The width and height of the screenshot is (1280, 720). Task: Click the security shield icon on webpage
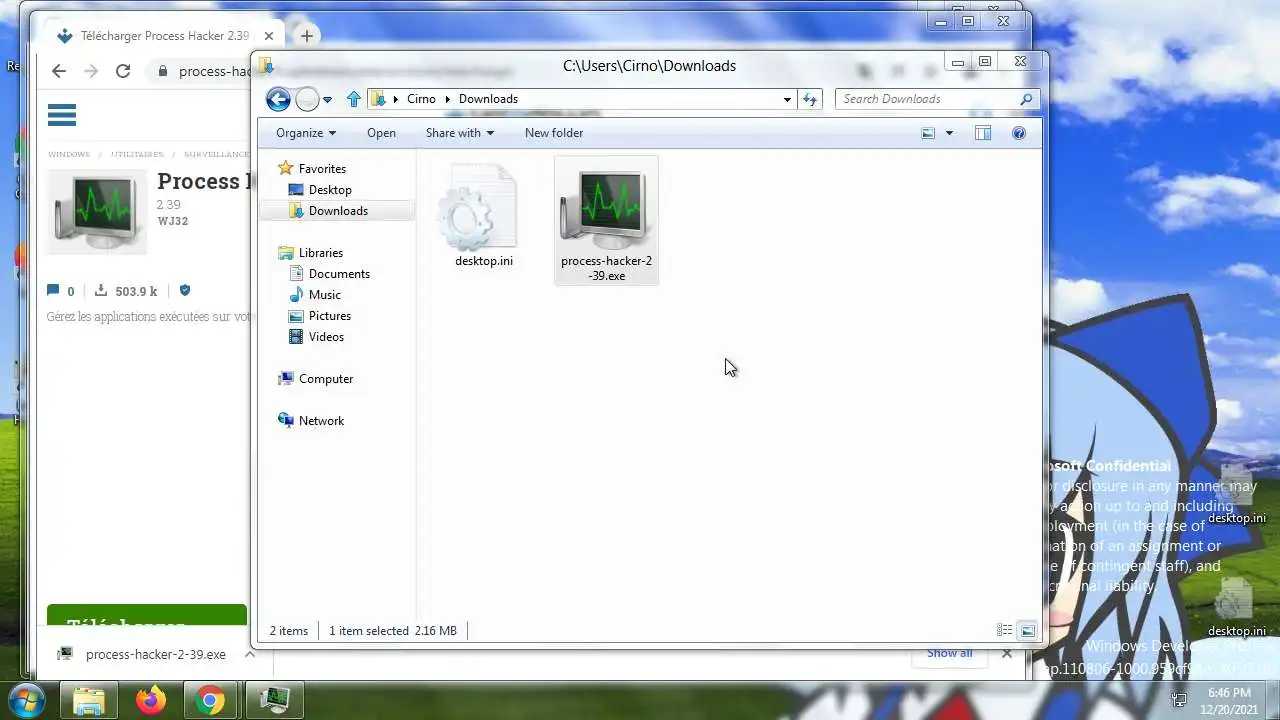click(184, 291)
